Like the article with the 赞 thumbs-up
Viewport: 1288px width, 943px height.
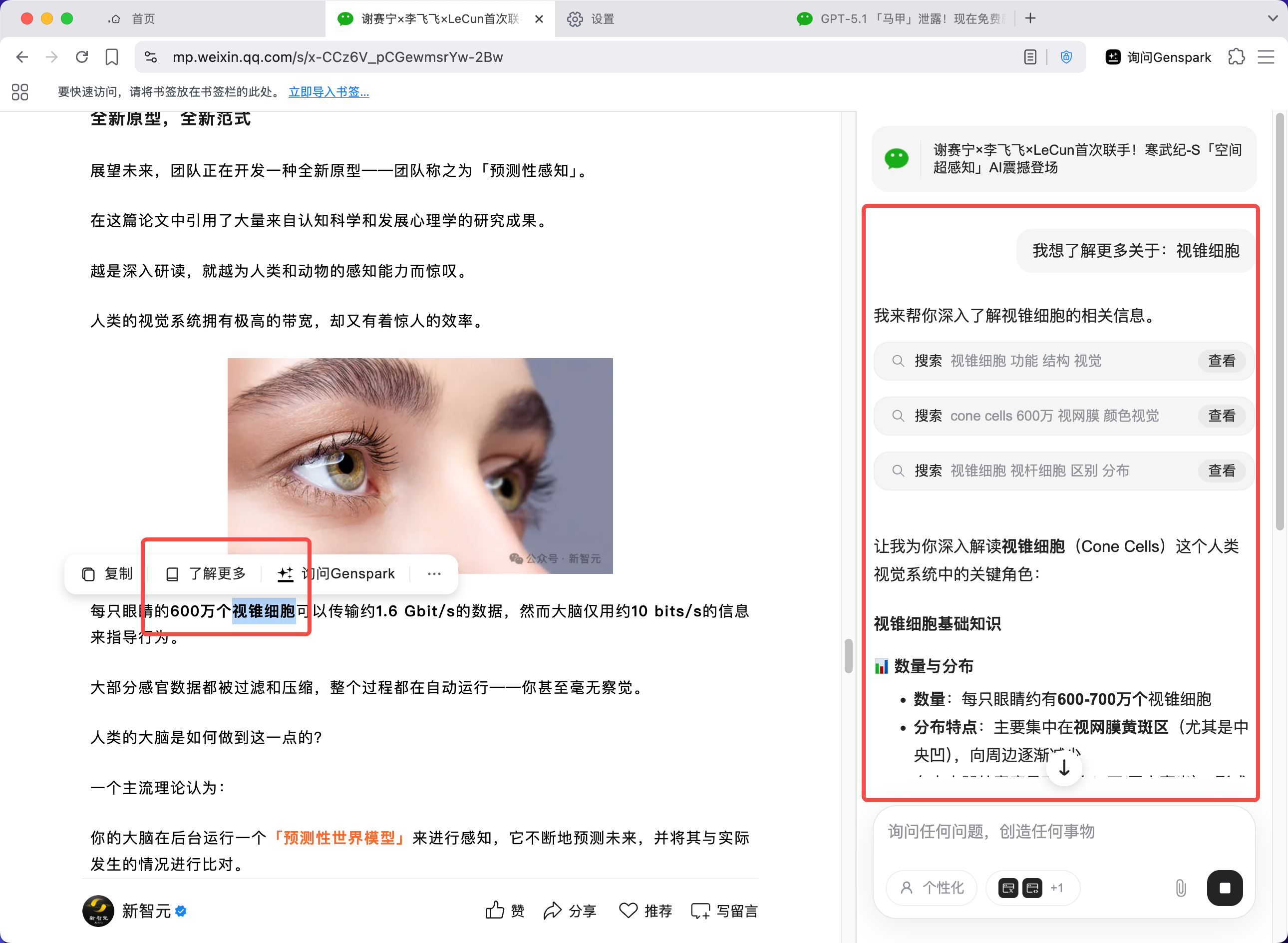pos(505,911)
